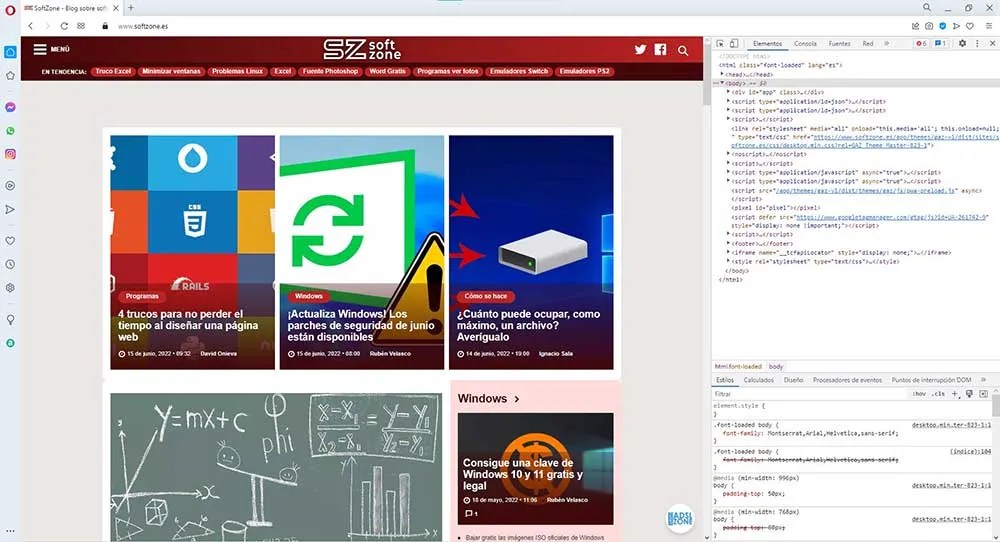Viewport: 1000px width, 542px height.
Task: Expand the head element node
Action: tap(722, 75)
